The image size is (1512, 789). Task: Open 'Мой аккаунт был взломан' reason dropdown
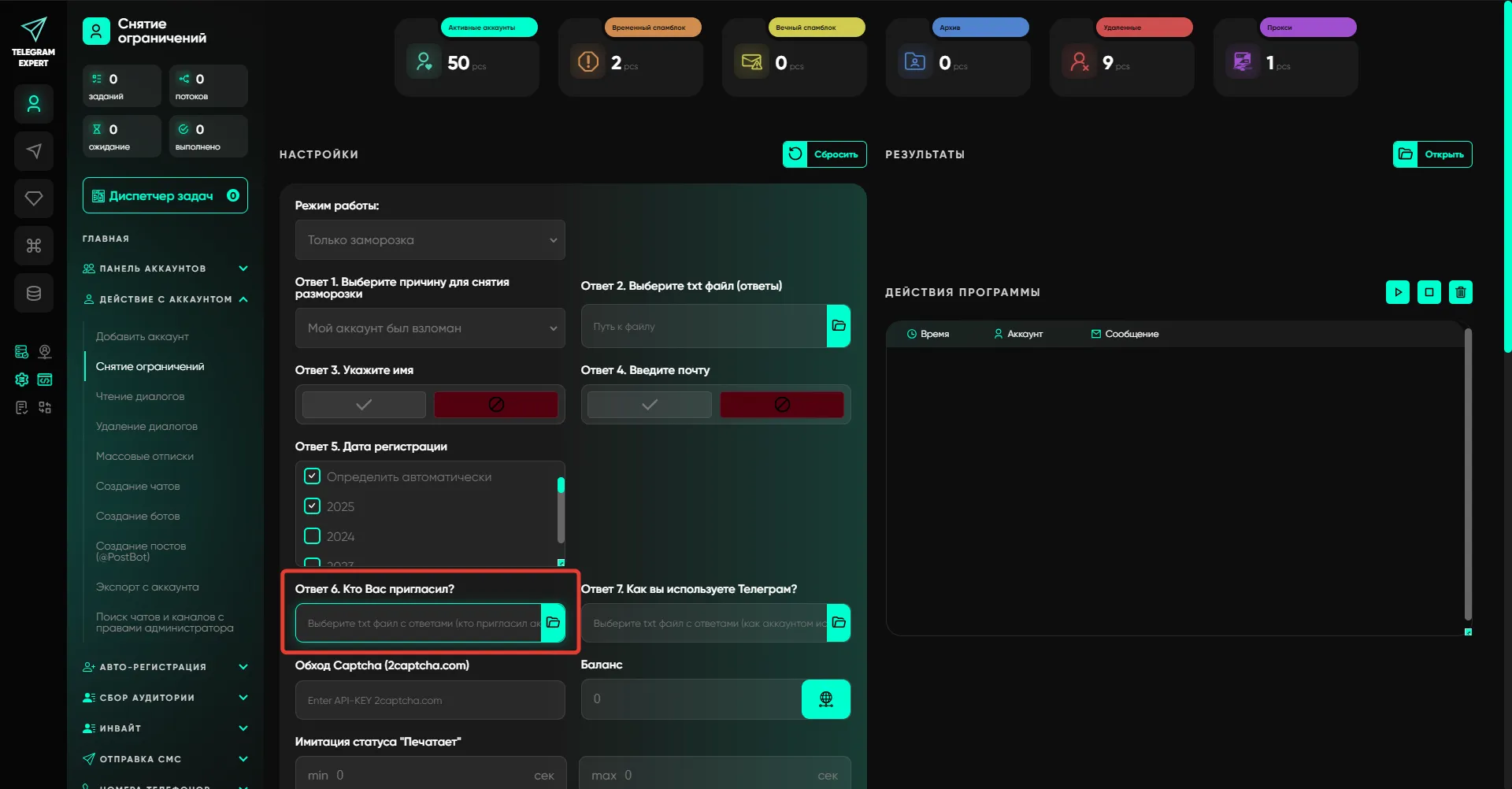430,328
